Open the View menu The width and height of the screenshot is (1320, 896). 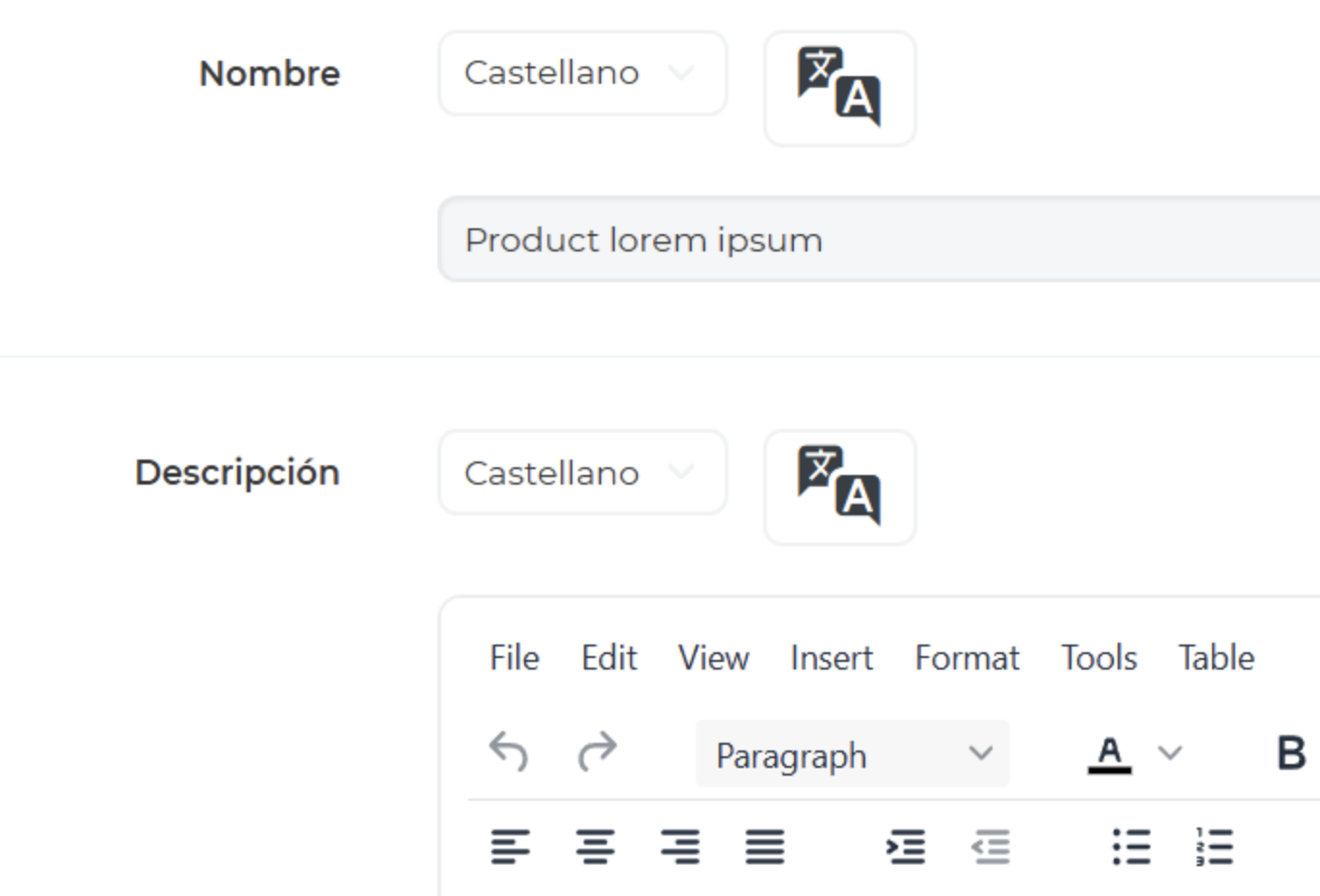click(x=713, y=658)
